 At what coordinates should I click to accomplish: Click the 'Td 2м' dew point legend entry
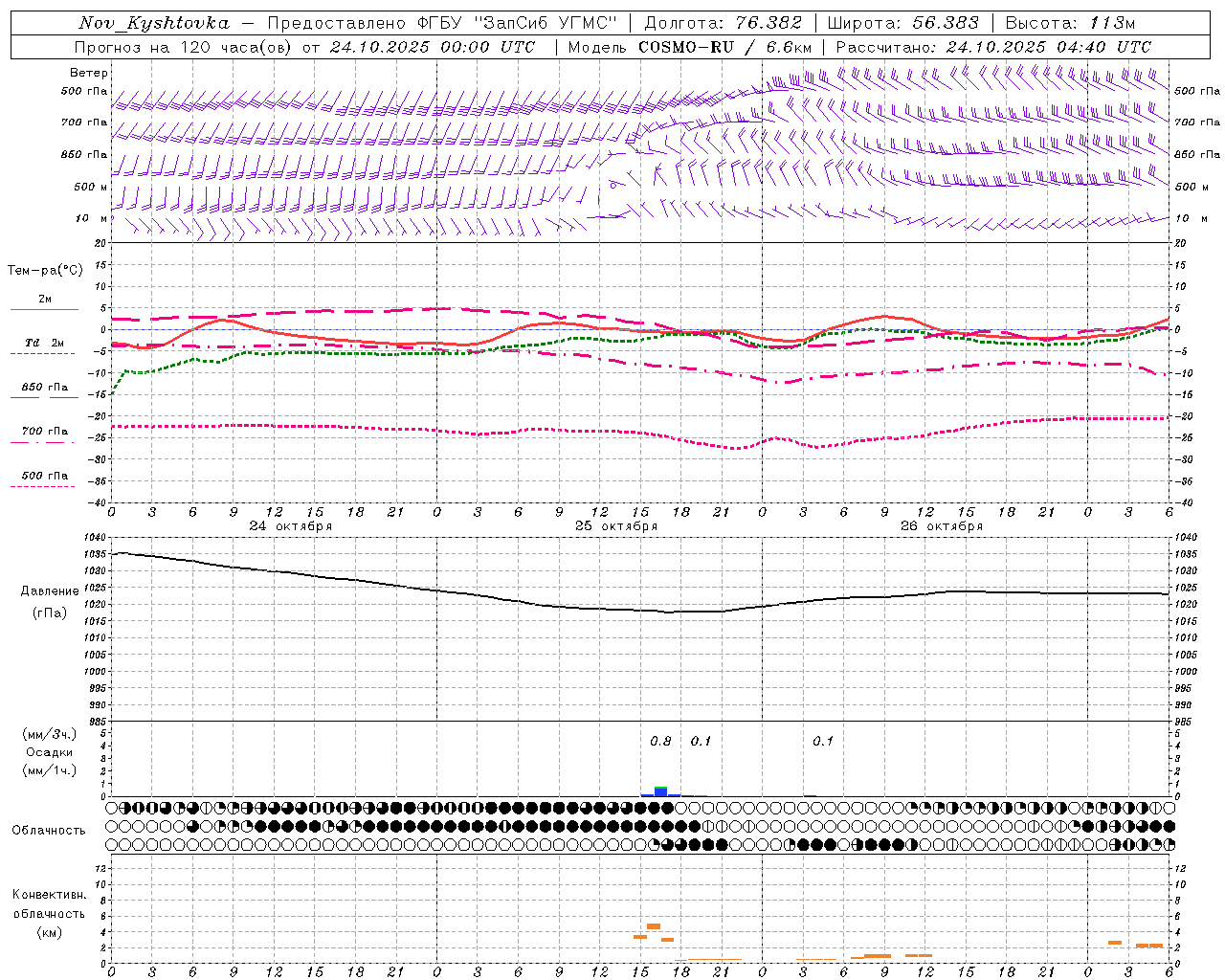pos(45,343)
